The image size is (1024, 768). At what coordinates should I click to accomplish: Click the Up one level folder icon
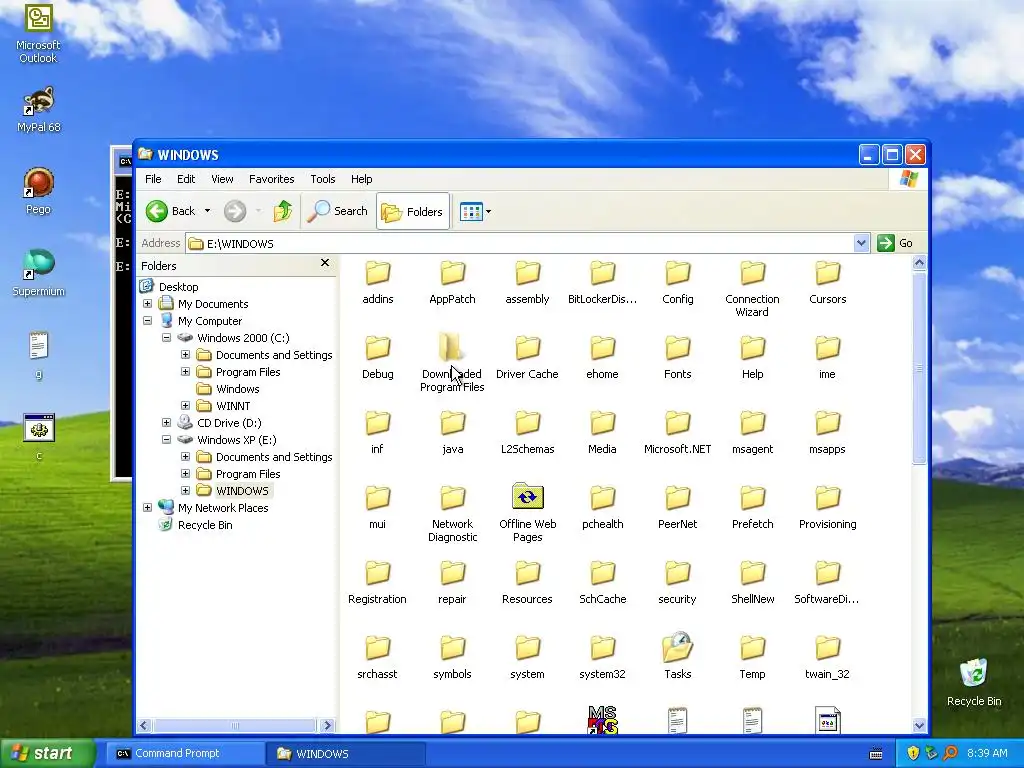click(283, 211)
